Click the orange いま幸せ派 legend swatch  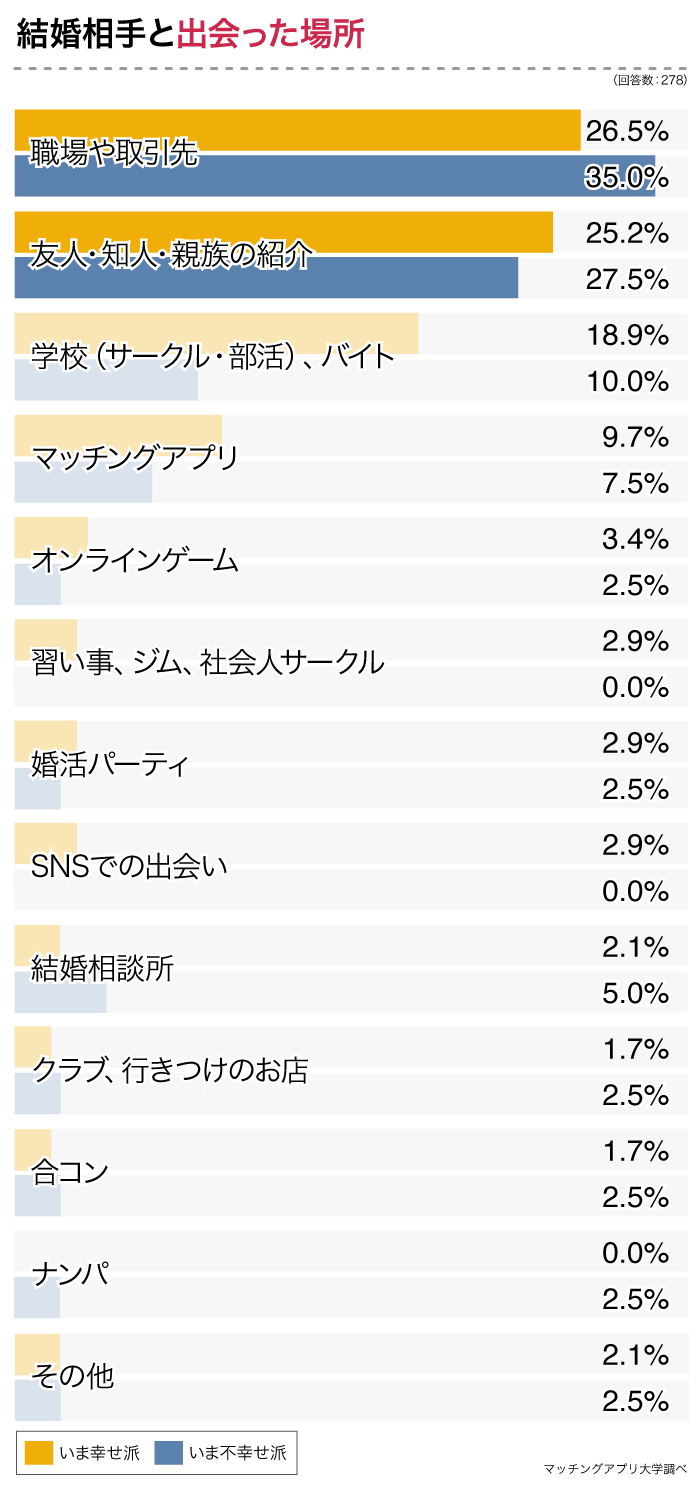point(38,1452)
